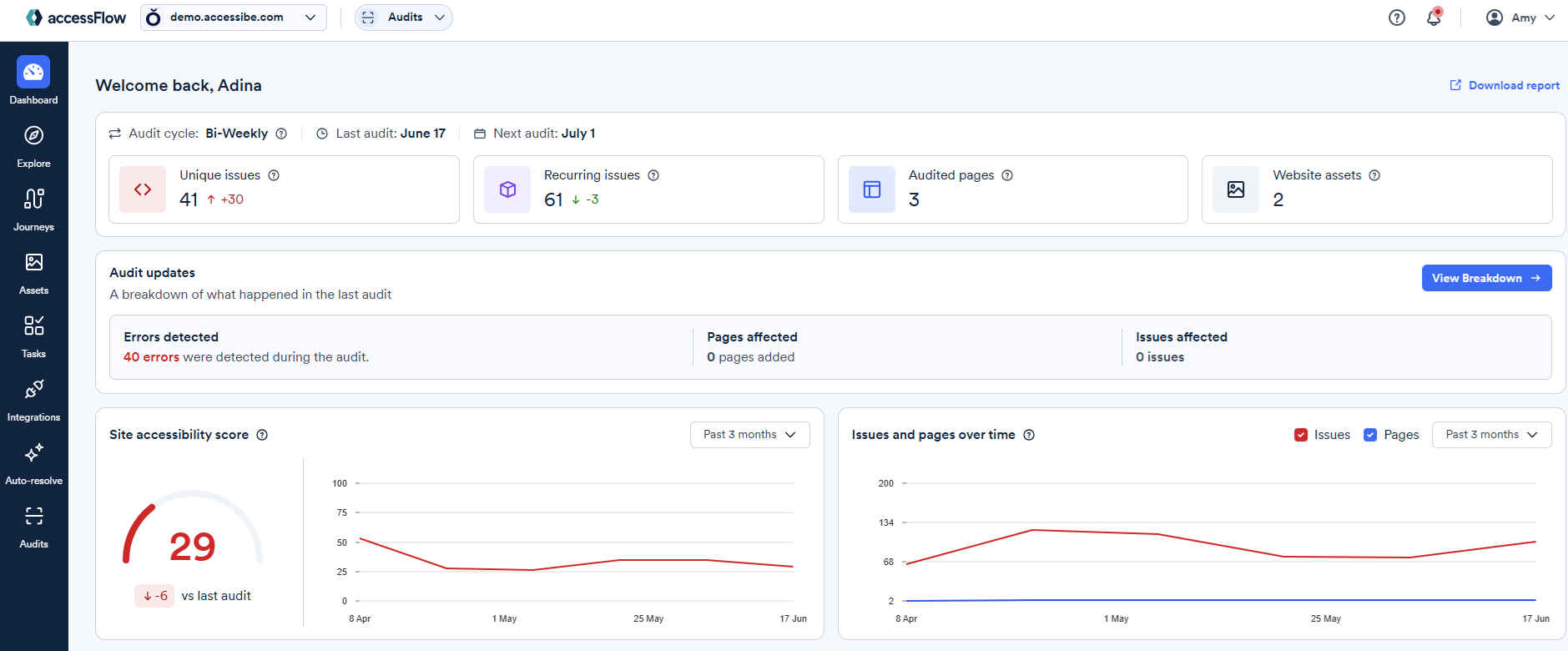
Task: Click the 0 pages added text
Action: (x=750, y=357)
